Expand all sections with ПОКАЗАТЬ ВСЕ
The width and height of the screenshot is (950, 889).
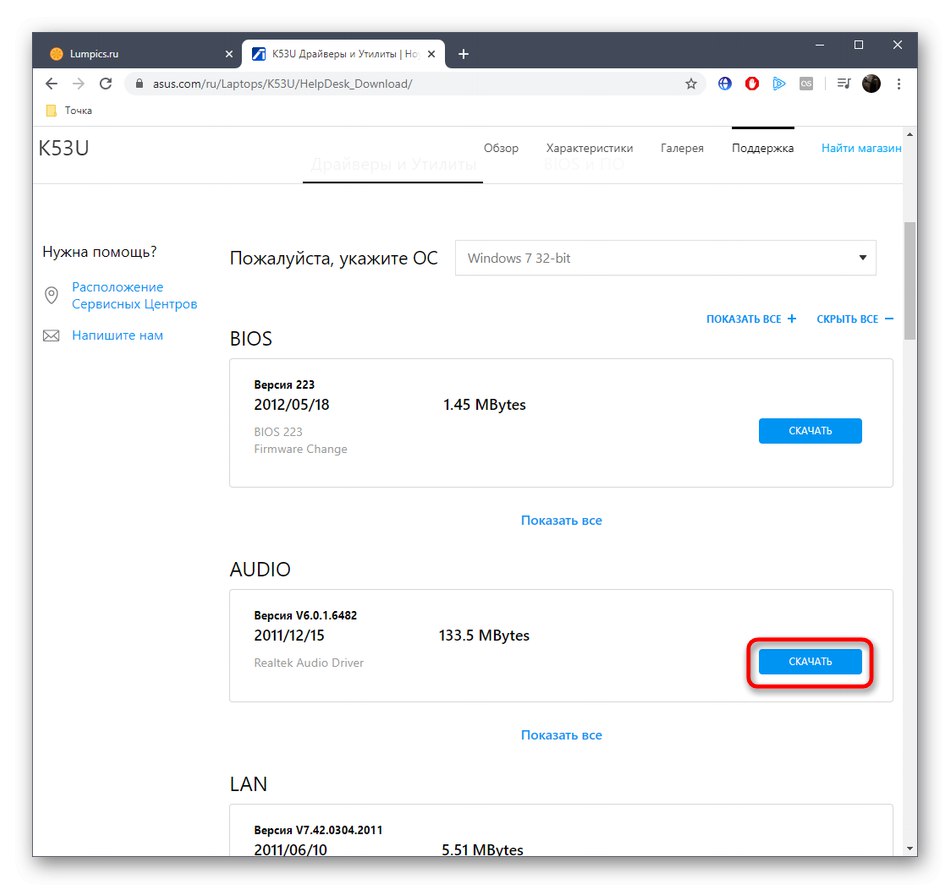[751, 318]
